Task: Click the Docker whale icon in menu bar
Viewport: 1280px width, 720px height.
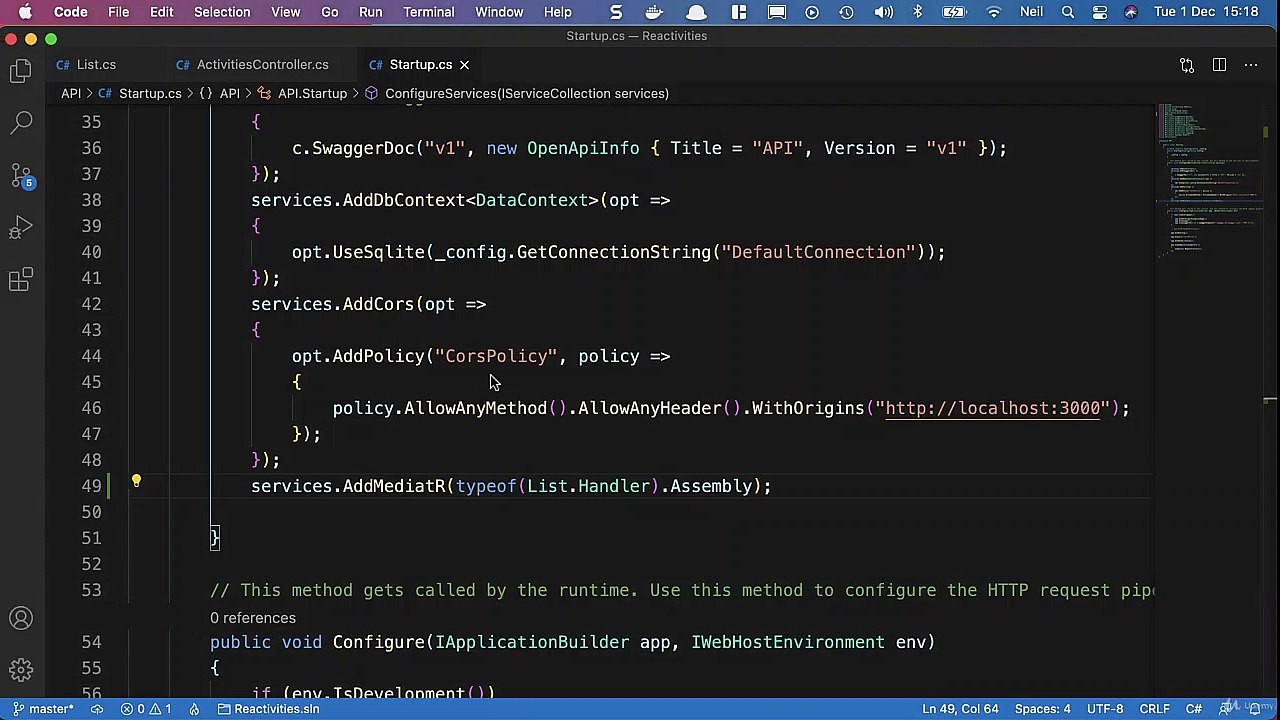Action: [655, 12]
